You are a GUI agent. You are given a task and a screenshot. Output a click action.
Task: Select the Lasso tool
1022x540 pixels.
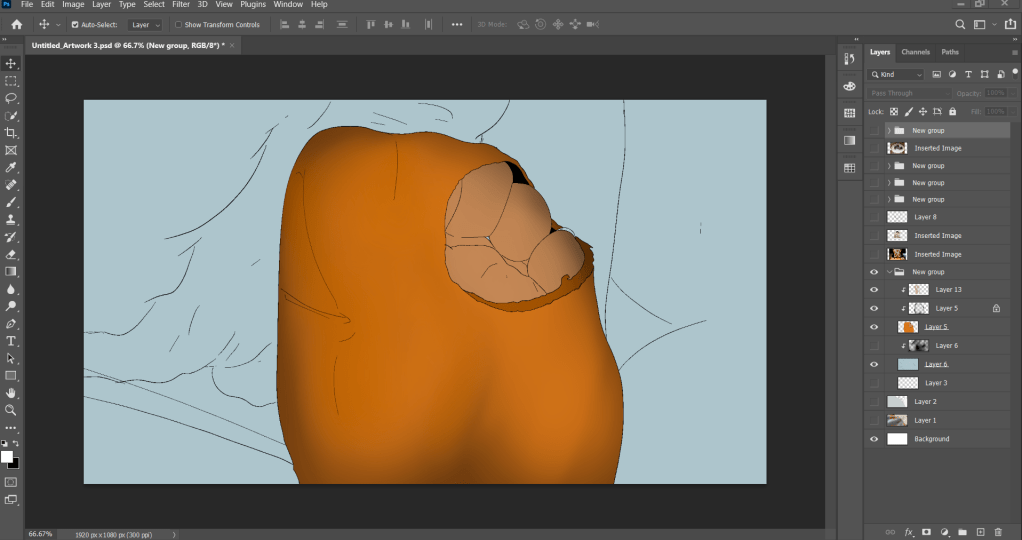pos(11,98)
